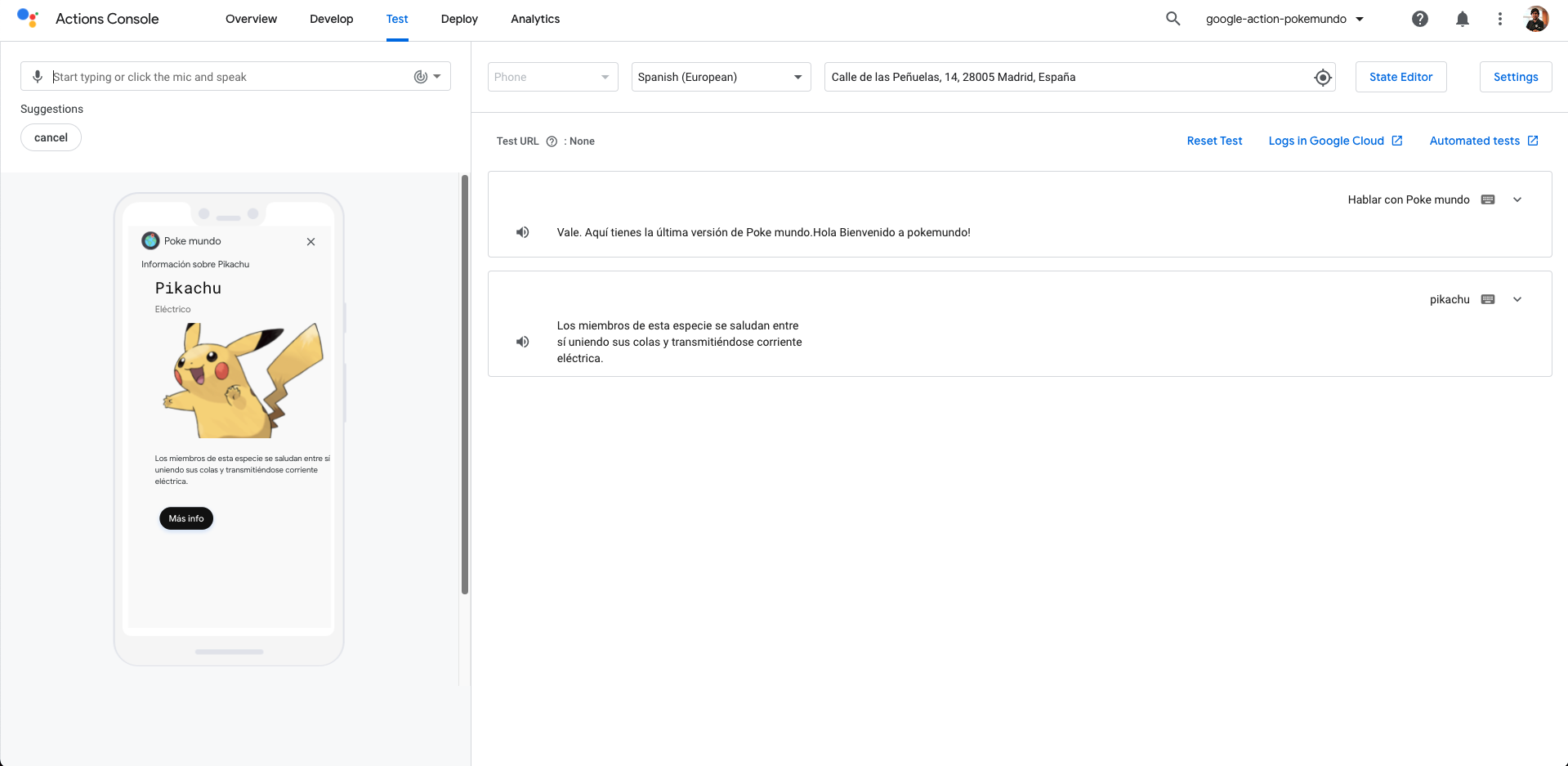
Task: Open the simulator Settings button
Action: pos(1516,77)
